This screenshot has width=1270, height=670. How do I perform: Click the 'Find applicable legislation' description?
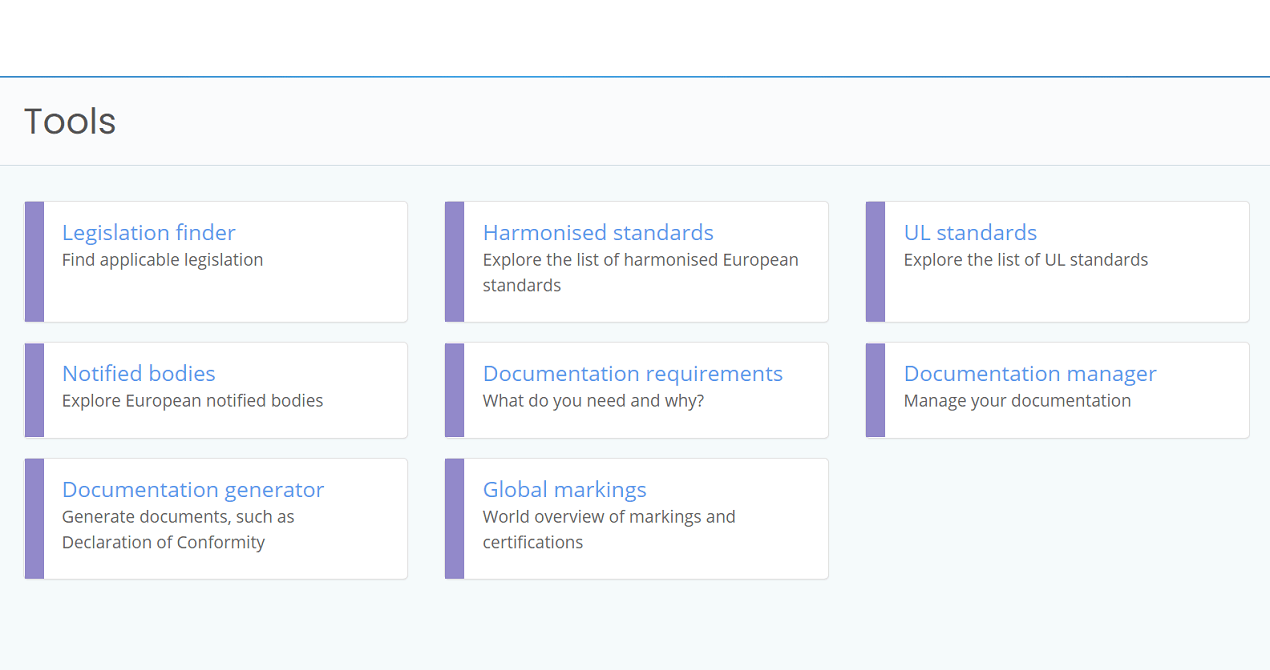[x=162, y=260]
